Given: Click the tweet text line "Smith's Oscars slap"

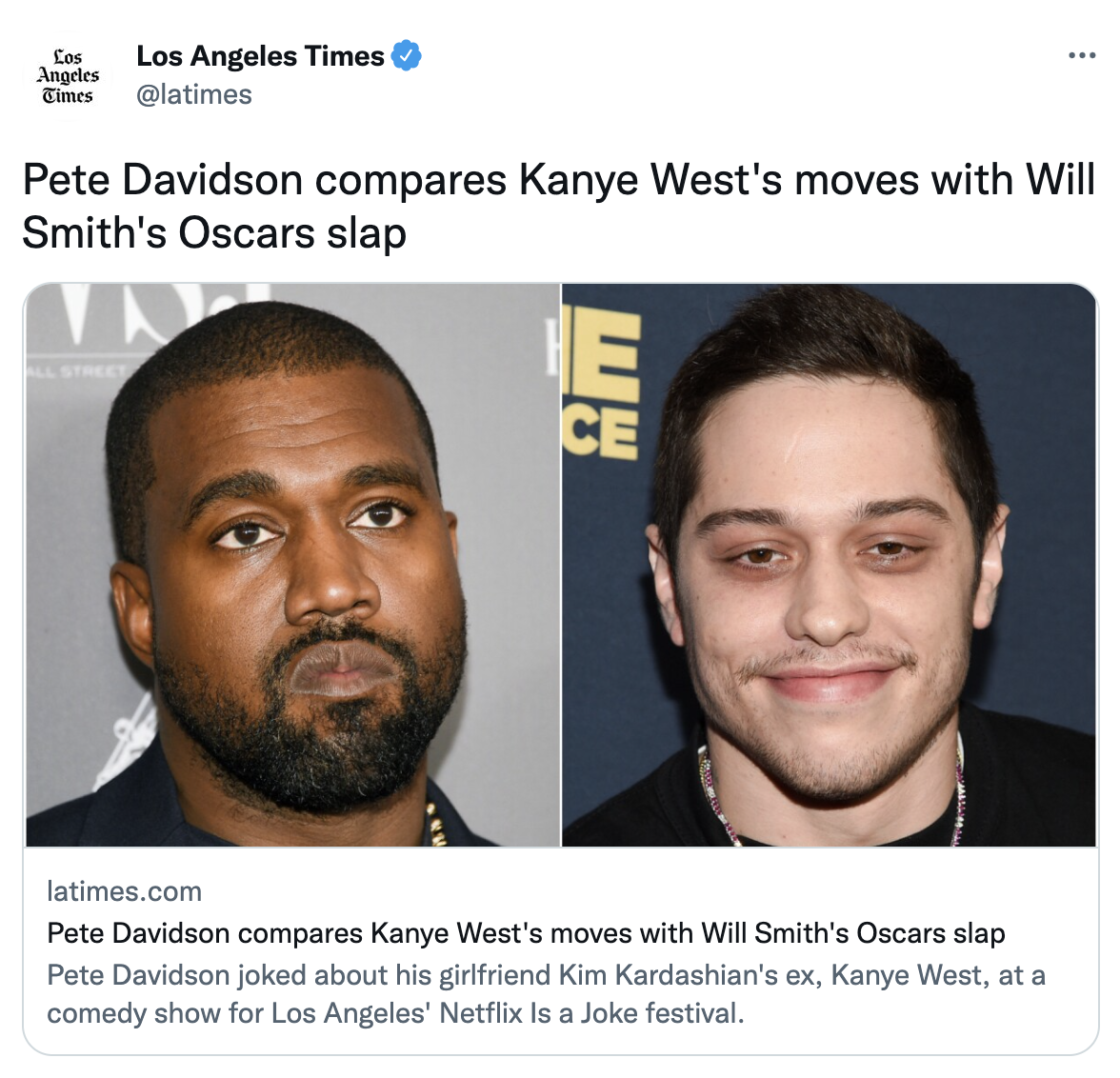Looking at the screenshot, I should pyautogui.click(x=214, y=233).
